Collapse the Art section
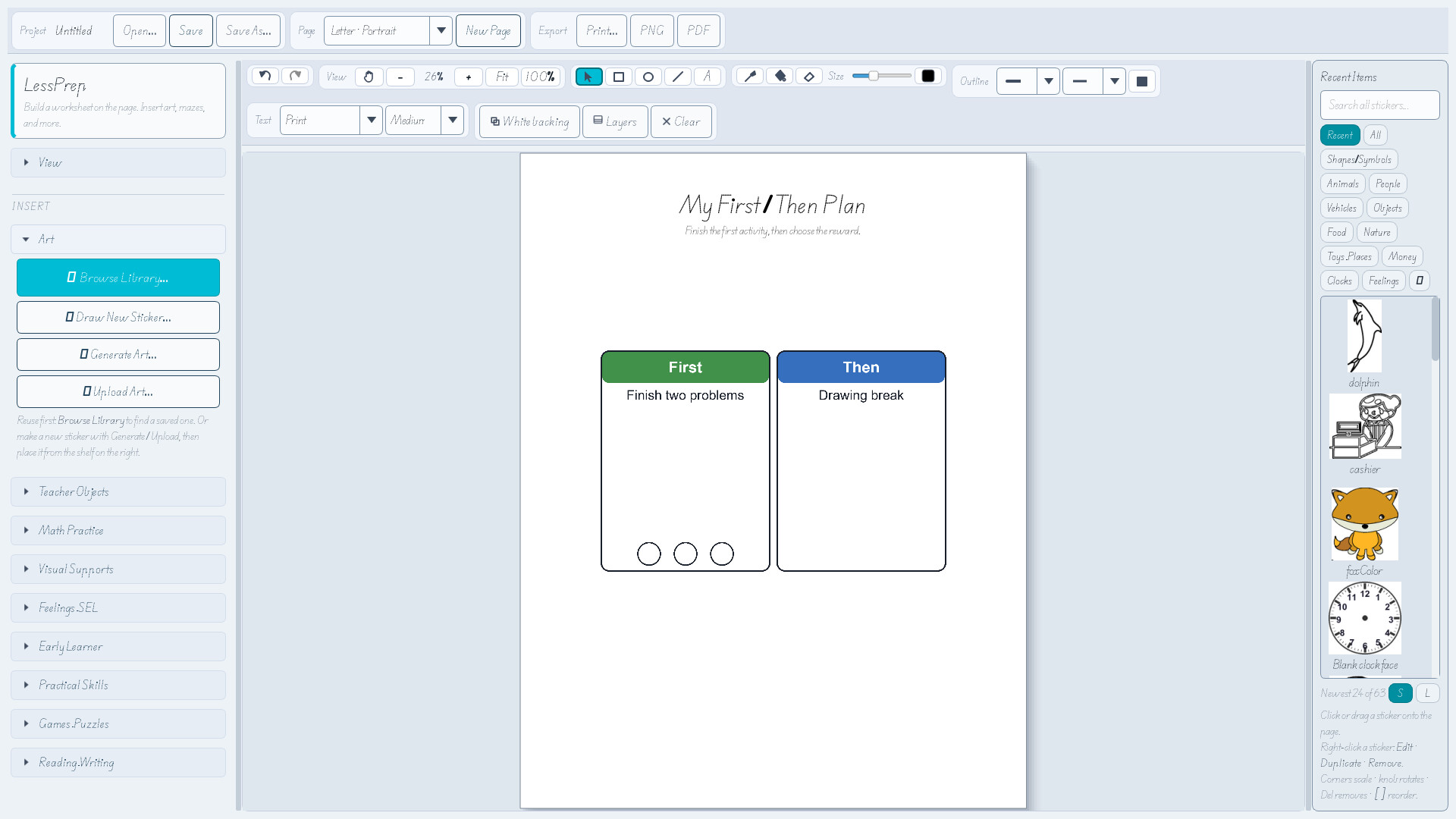Viewport: 1456px width, 819px height. [118, 239]
